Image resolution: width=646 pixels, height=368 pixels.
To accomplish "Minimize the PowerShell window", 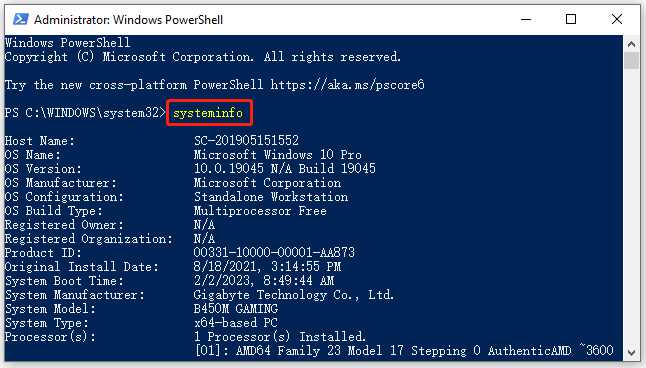I will coord(526,19).
